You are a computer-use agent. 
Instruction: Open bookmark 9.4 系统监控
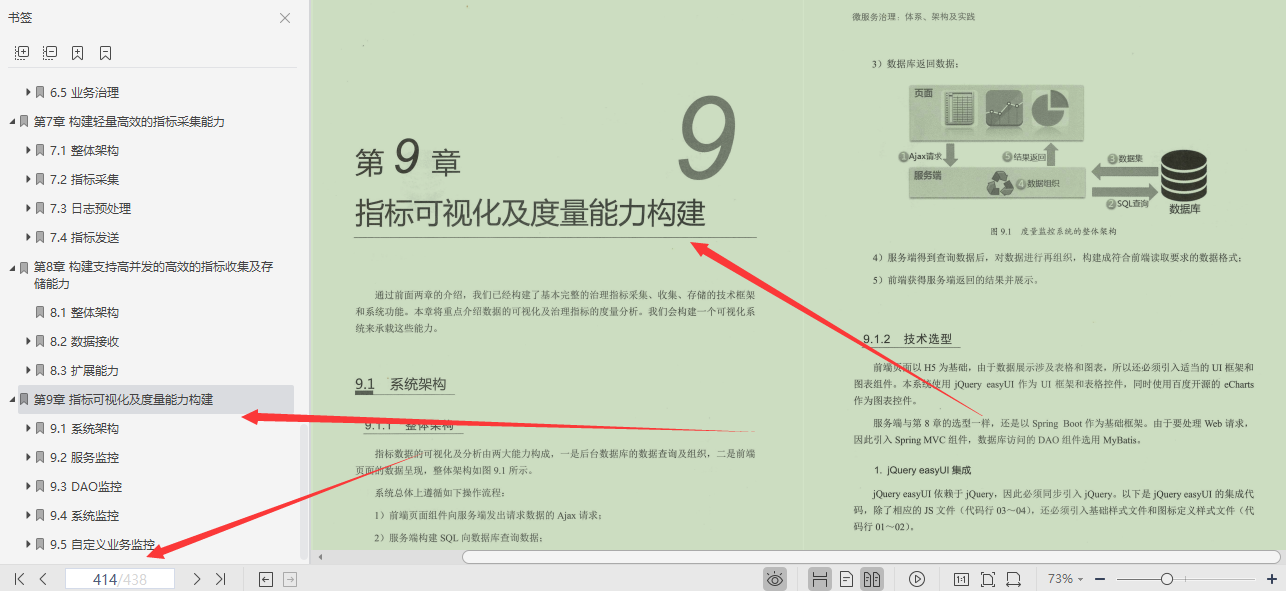click(84, 515)
